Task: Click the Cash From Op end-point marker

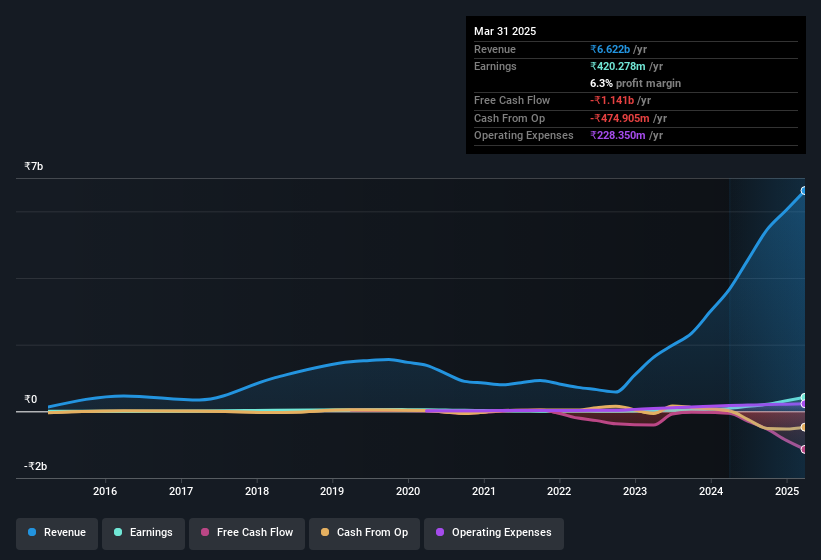Action: coord(804,427)
